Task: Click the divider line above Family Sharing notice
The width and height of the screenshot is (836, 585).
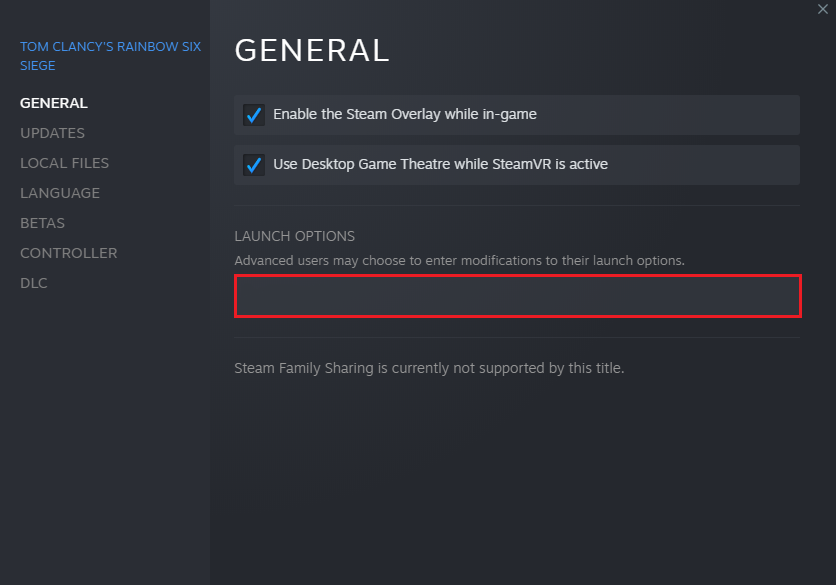Action: point(517,338)
